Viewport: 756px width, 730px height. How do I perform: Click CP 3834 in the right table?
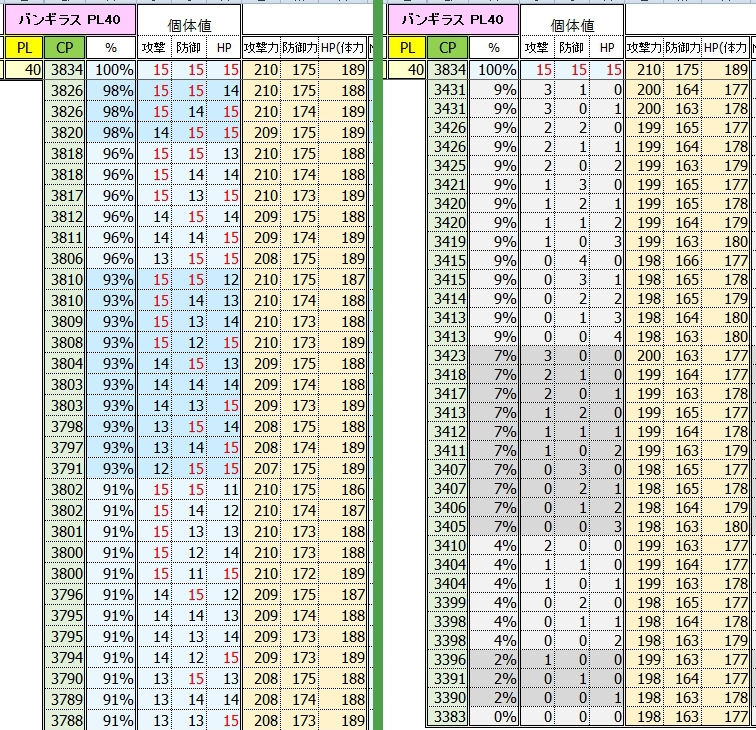tap(448, 70)
